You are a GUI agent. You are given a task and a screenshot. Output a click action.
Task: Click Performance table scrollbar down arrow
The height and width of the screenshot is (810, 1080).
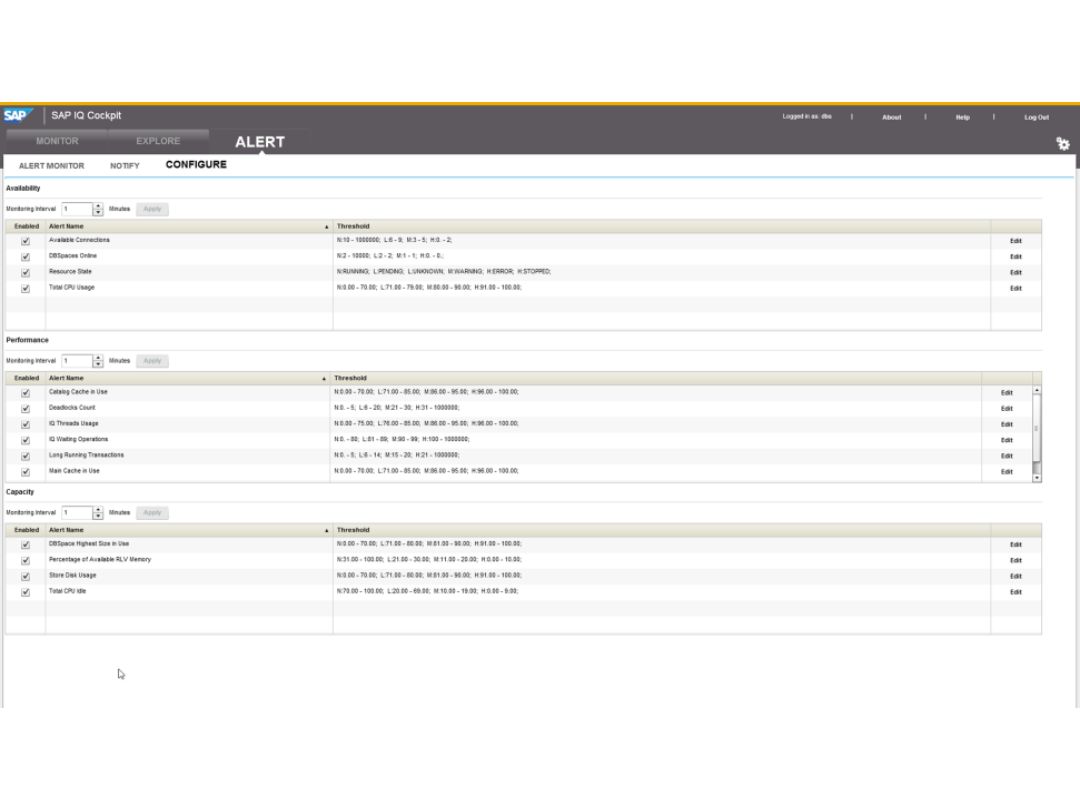coord(1037,477)
